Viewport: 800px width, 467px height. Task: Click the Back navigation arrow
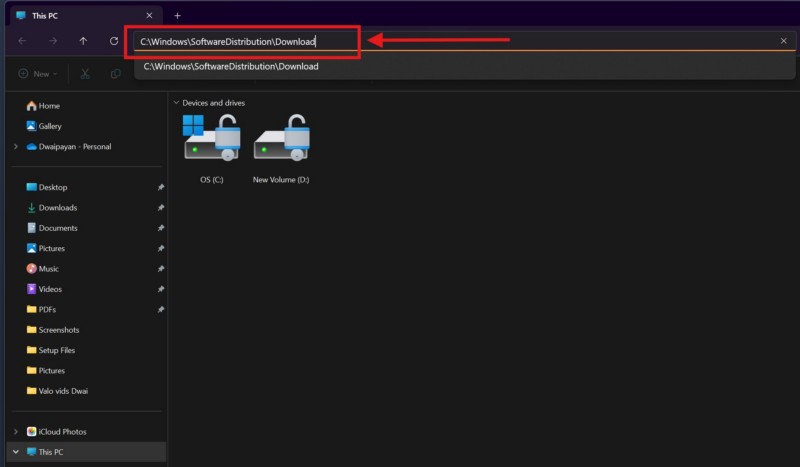[x=22, y=41]
